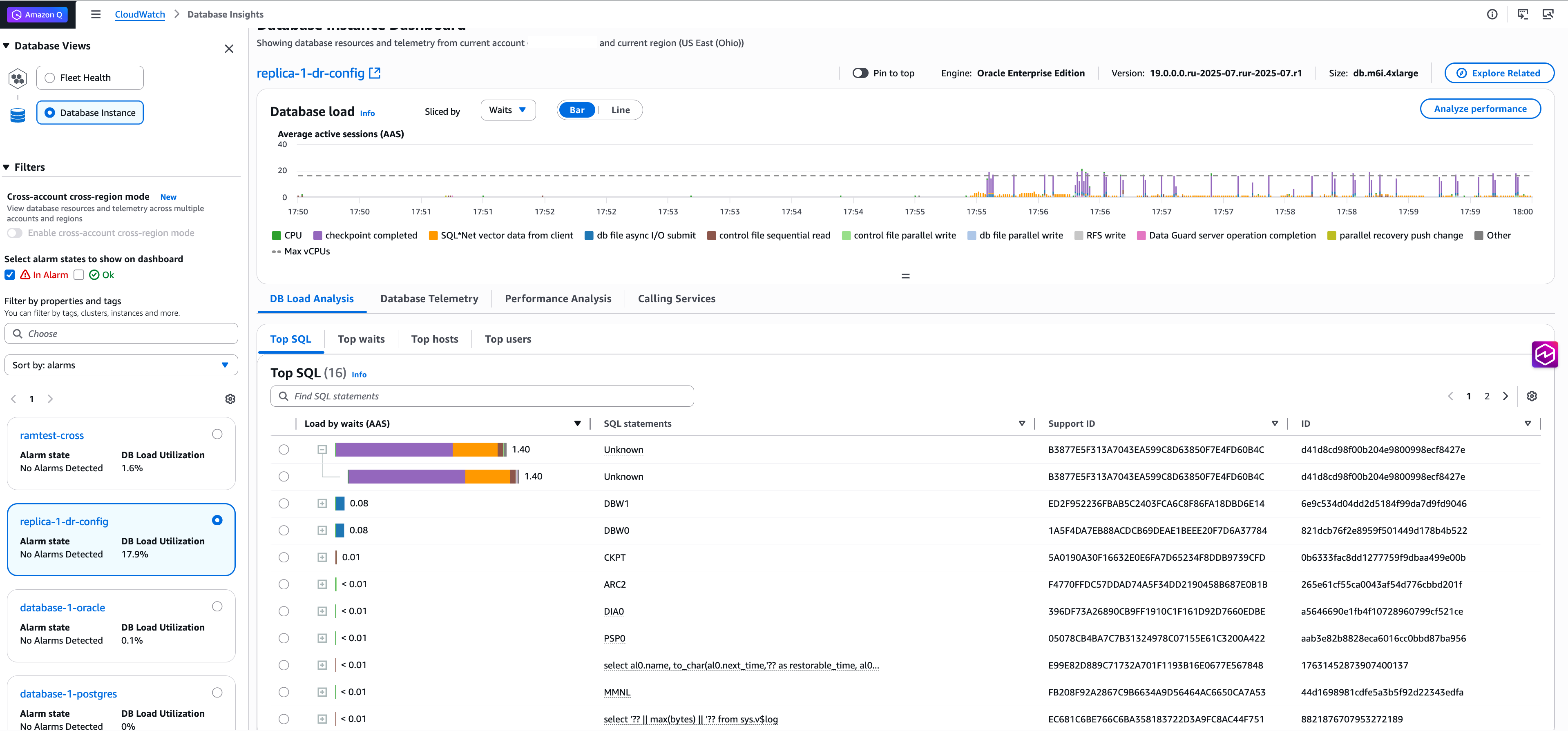The width and height of the screenshot is (1568, 731).
Task: Open sidebar pagination settings gear
Action: click(x=230, y=399)
